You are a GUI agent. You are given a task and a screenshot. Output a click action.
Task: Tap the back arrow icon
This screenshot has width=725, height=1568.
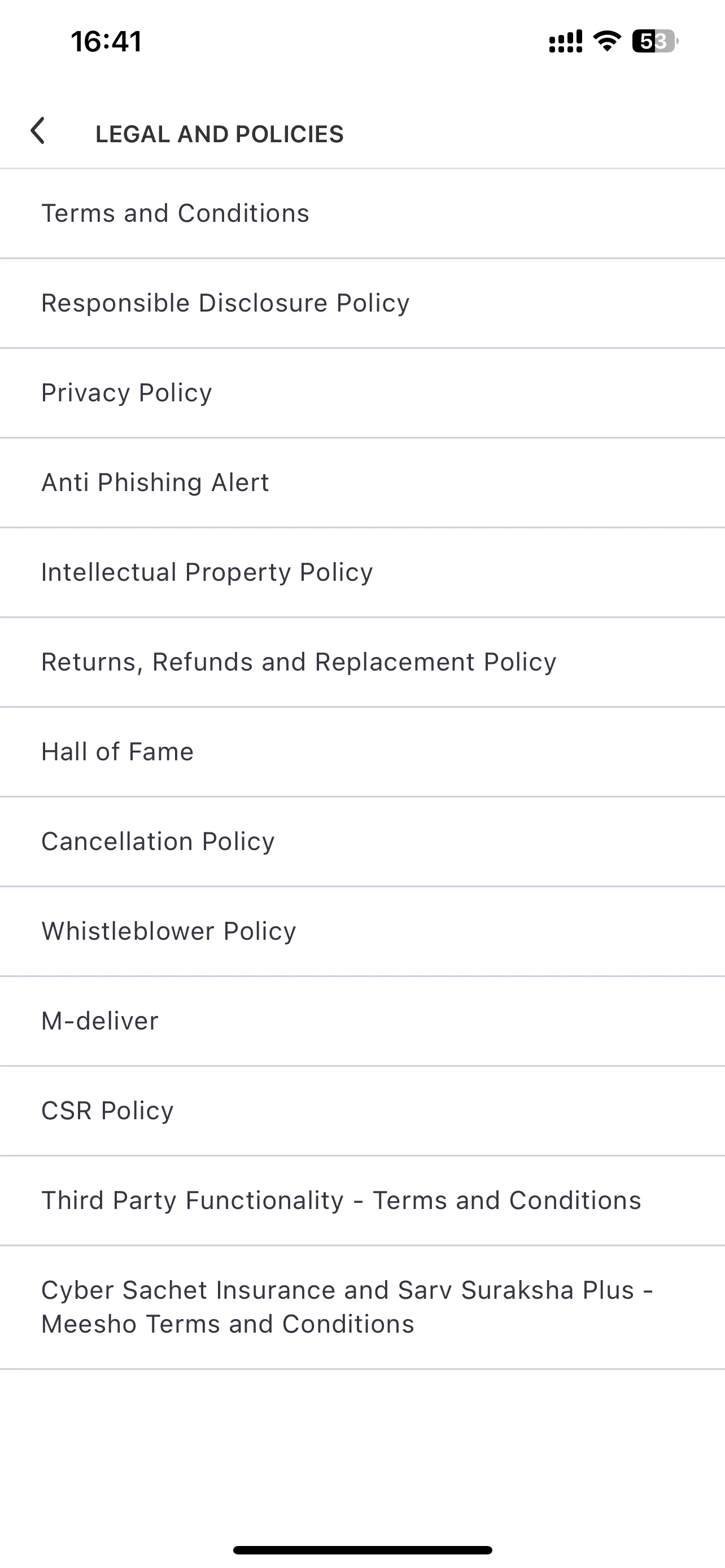[38, 131]
